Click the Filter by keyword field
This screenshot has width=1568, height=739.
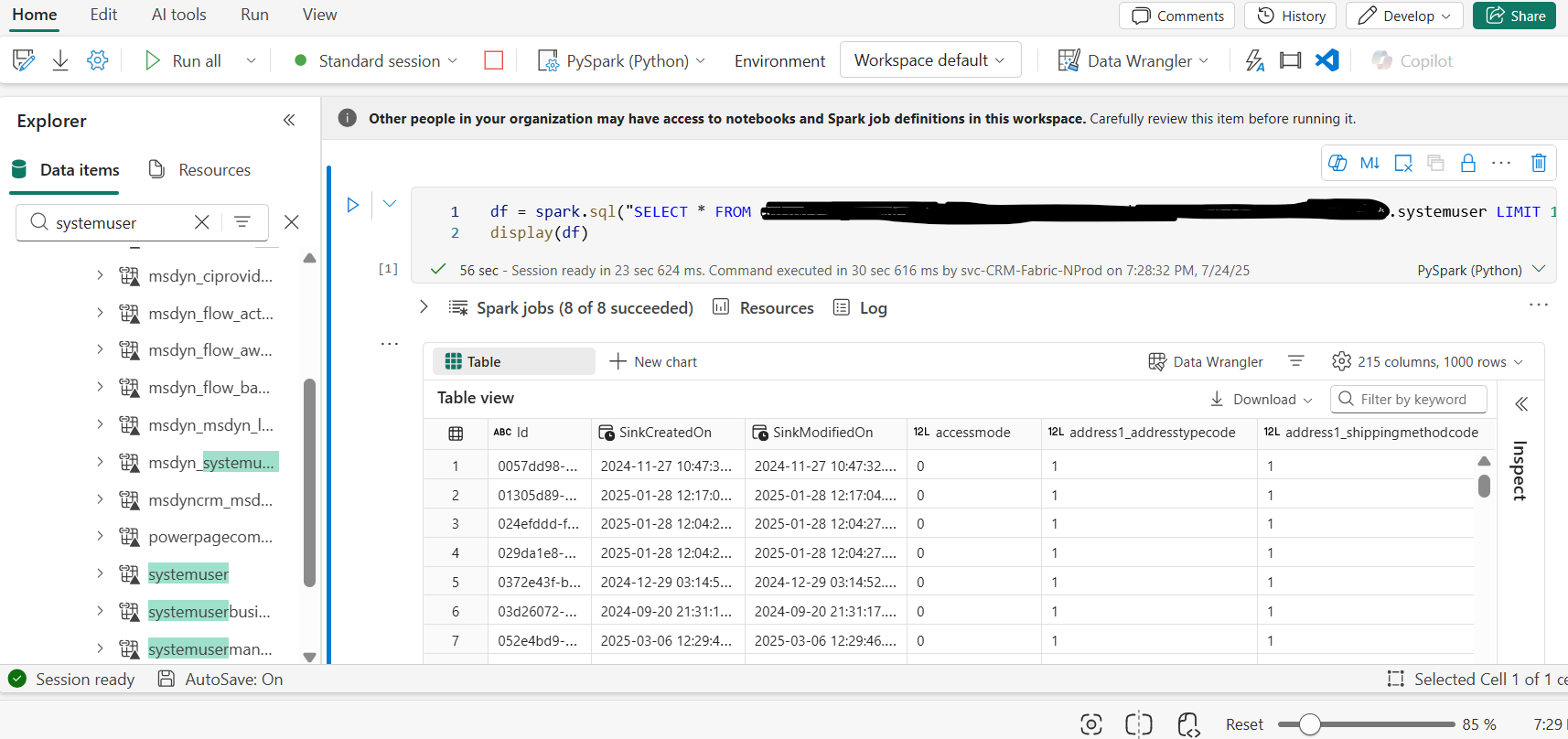coord(1409,399)
